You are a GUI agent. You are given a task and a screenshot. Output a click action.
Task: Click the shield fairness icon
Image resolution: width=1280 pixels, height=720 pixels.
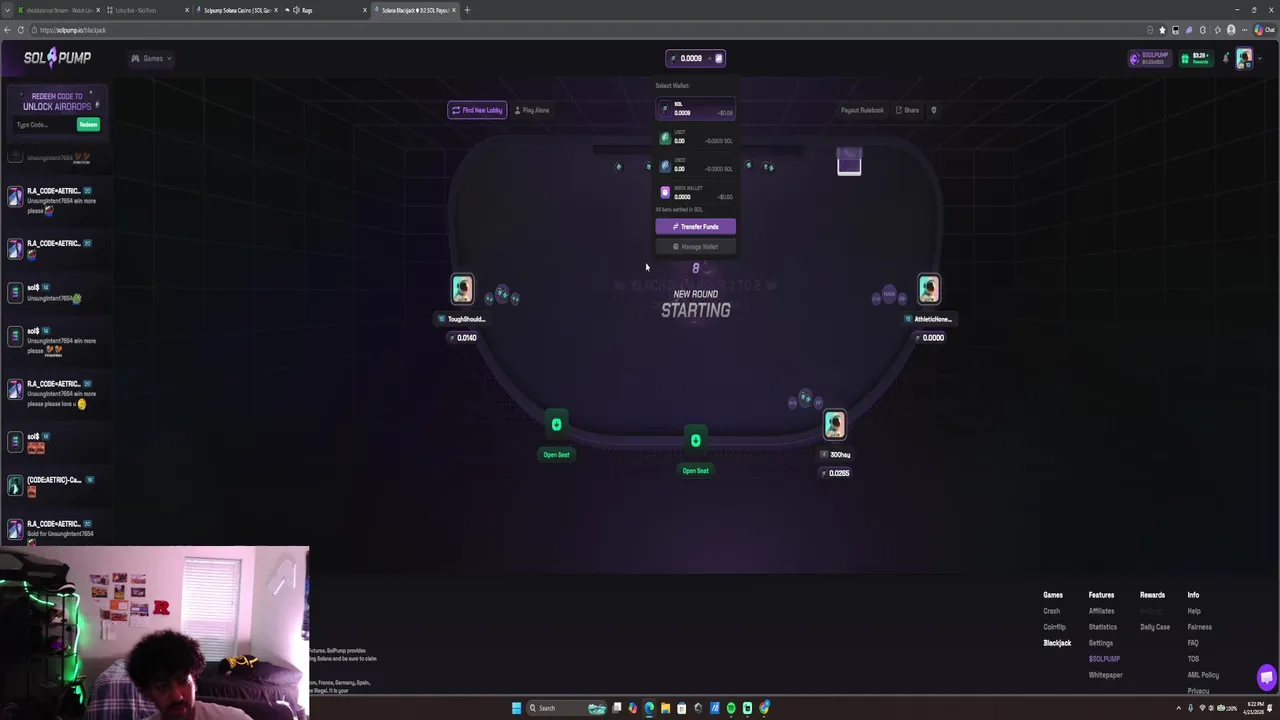[x=934, y=110]
